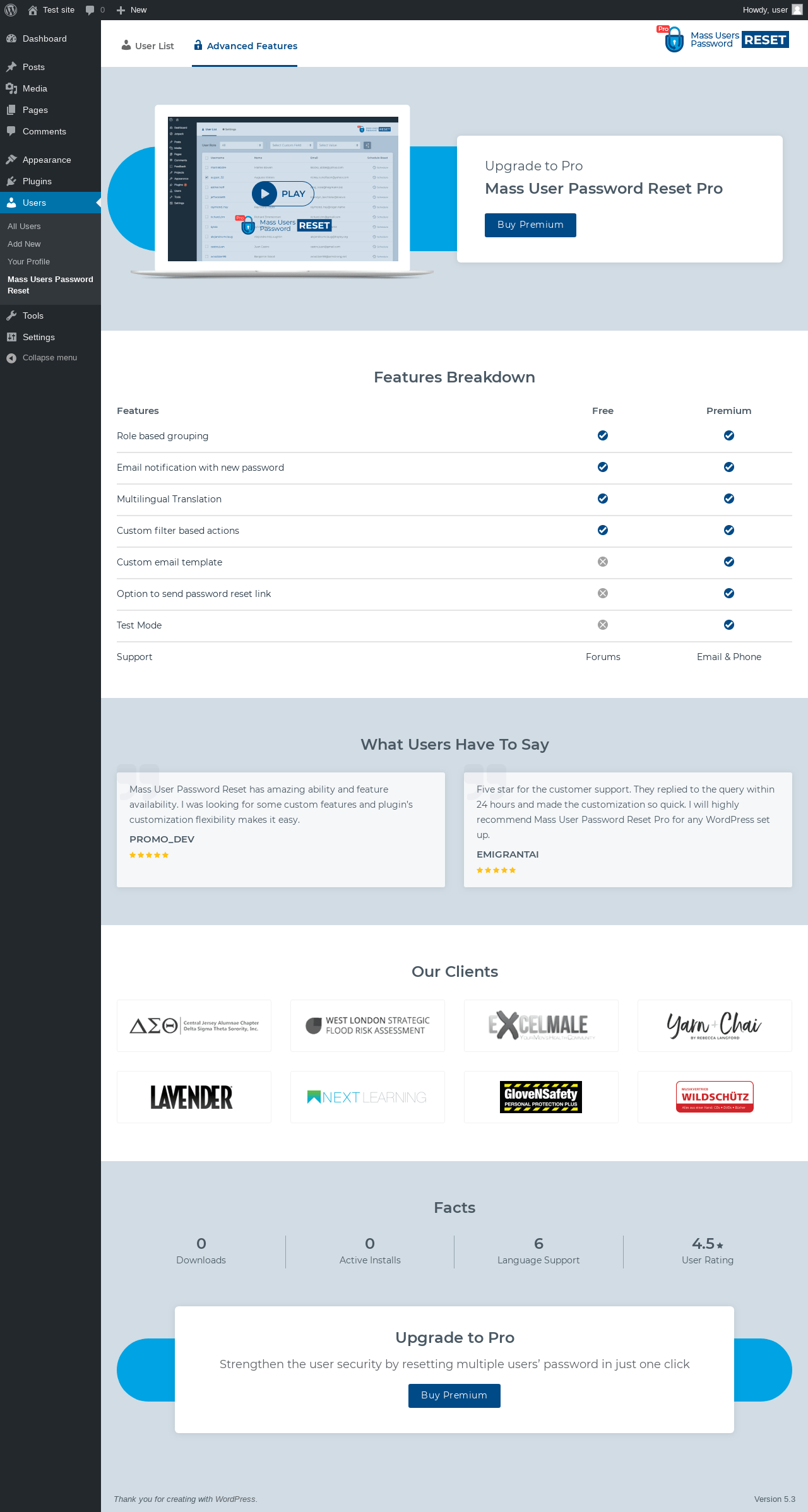Click the Settings sliders icon
This screenshot has height=1512, width=808.
coord(11,337)
